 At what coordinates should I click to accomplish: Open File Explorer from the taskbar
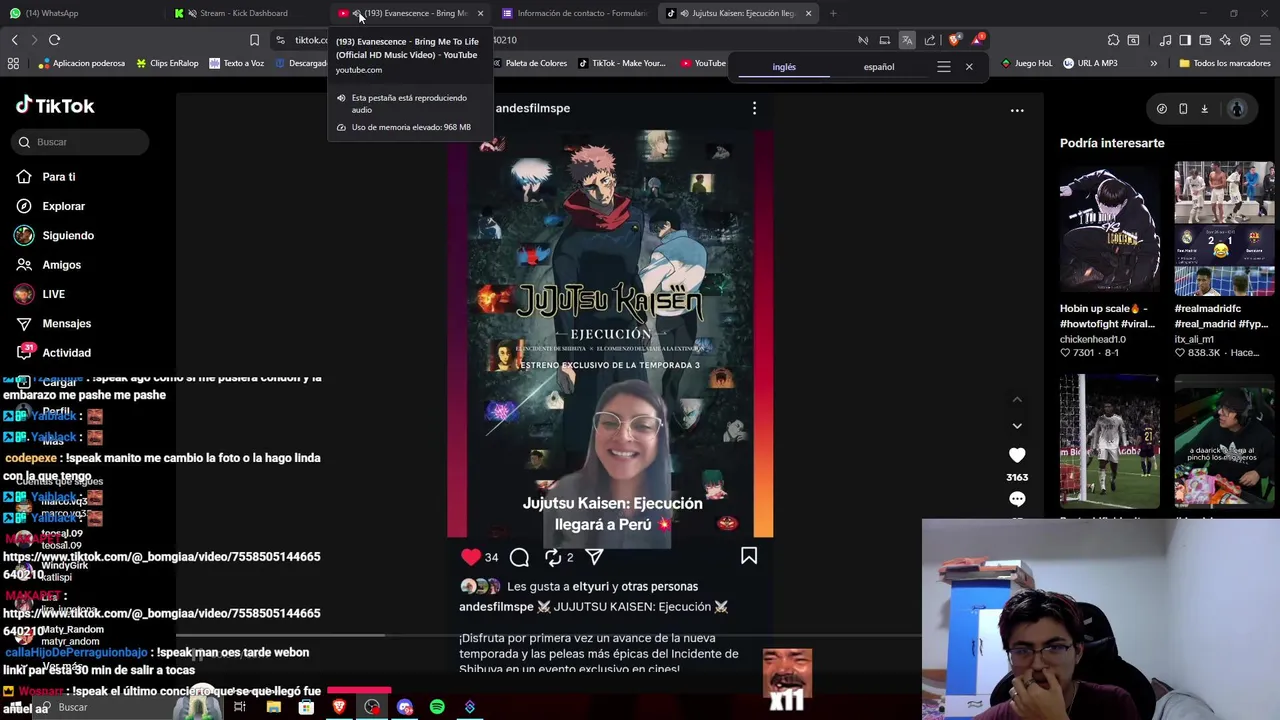[x=273, y=707]
